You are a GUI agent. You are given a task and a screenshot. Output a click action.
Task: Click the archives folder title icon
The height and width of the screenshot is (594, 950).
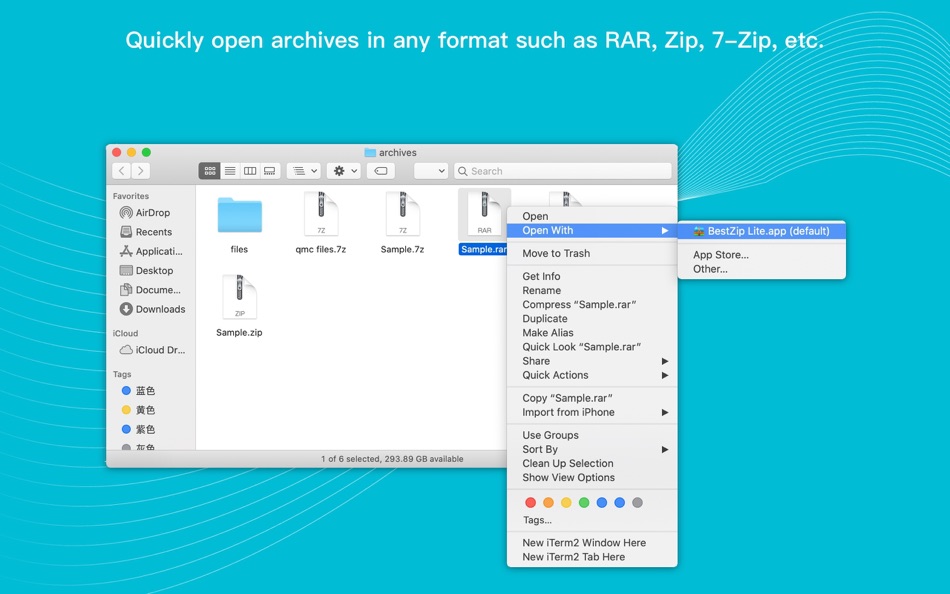pos(370,153)
